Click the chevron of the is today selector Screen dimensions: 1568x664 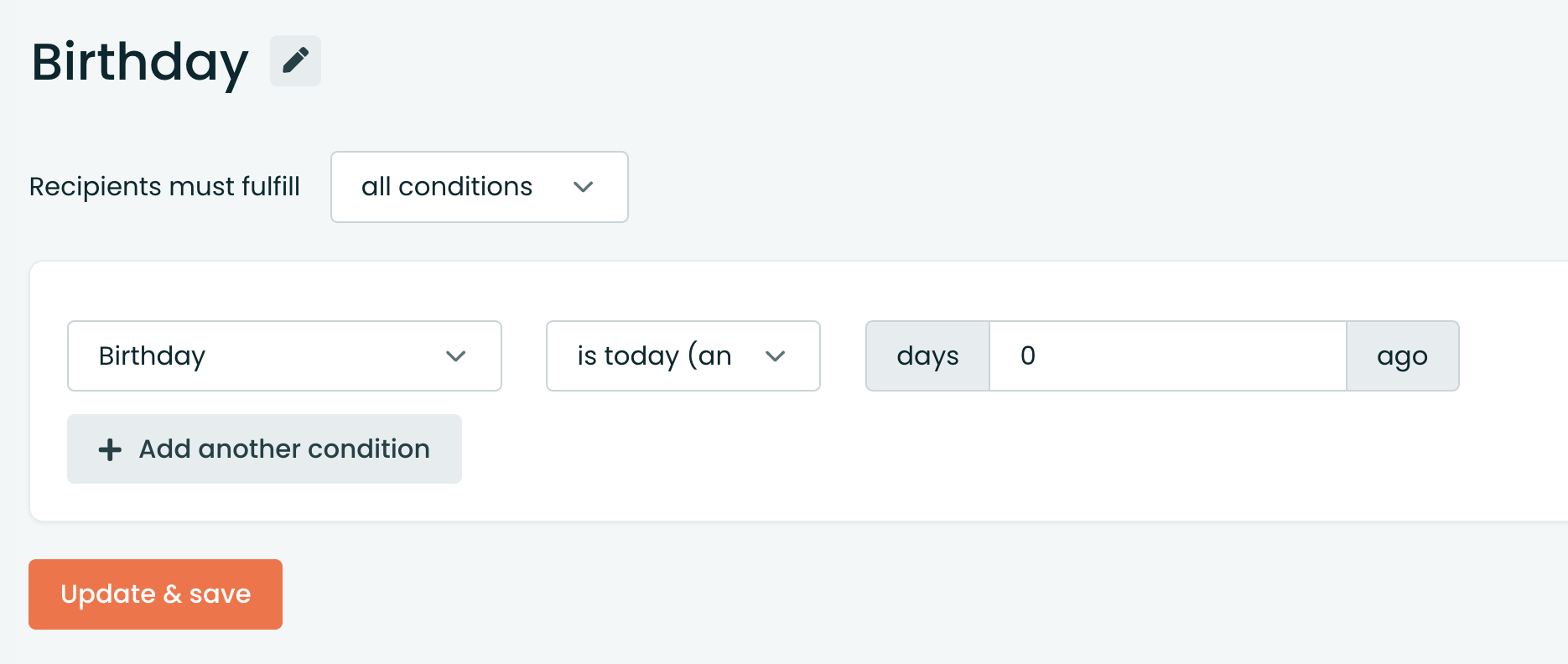click(x=776, y=356)
